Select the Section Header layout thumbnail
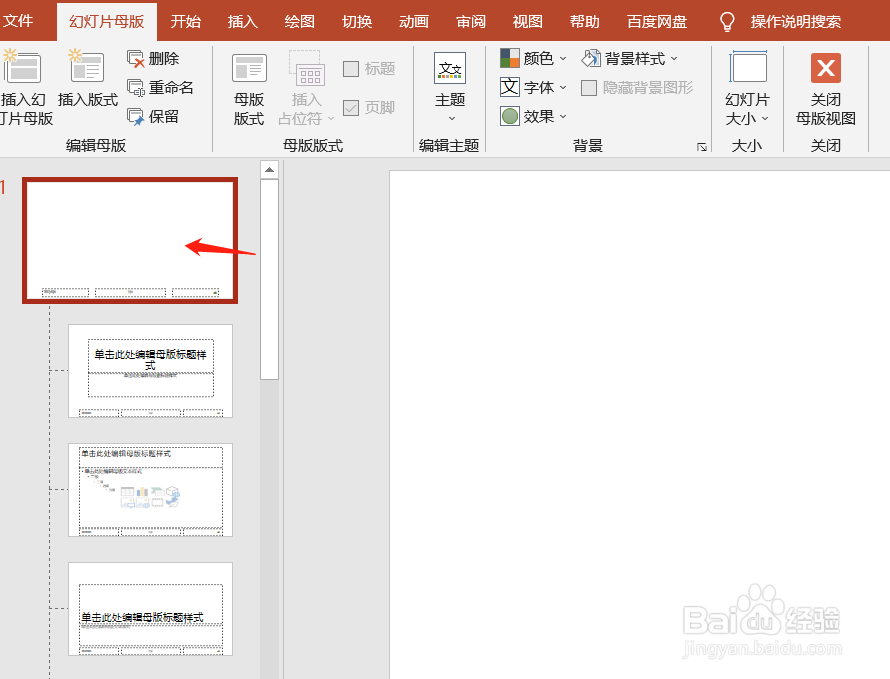Viewport: 890px width, 679px height. [x=150, y=609]
